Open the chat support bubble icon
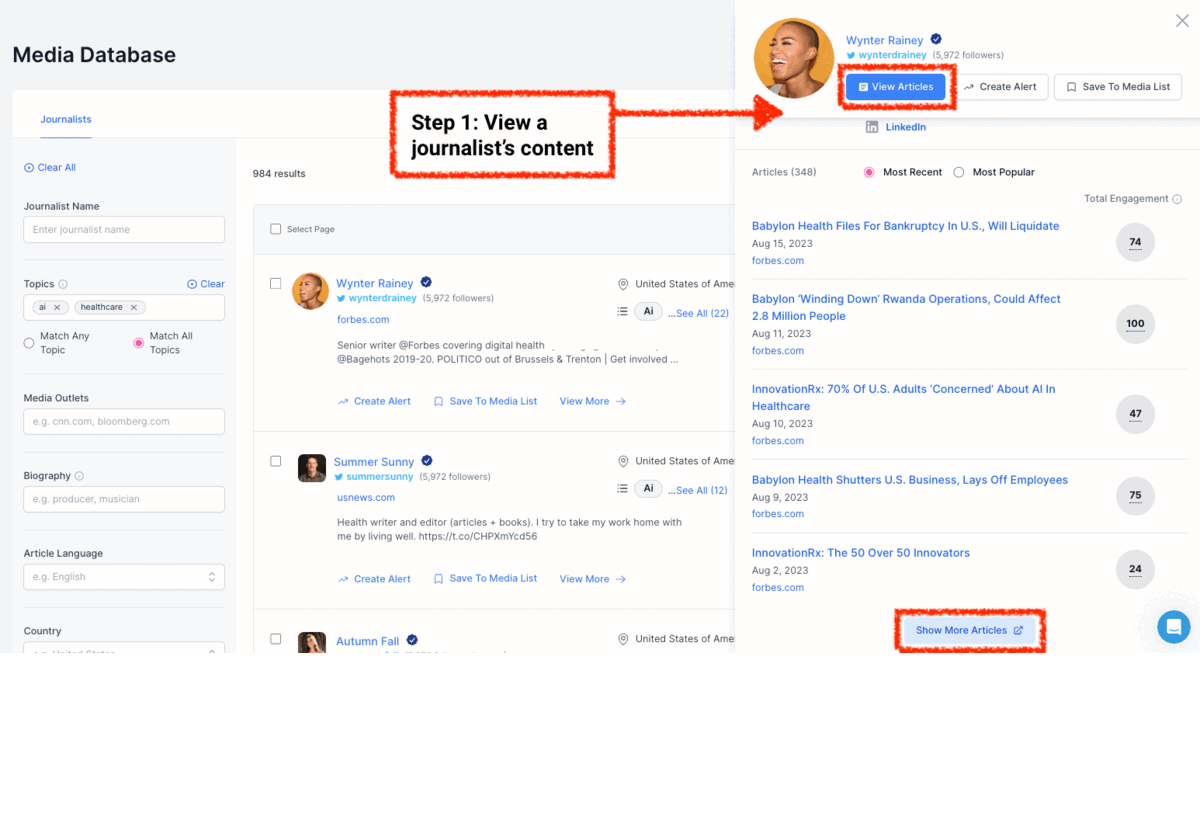The image size is (1200, 823). [x=1173, y=627]
